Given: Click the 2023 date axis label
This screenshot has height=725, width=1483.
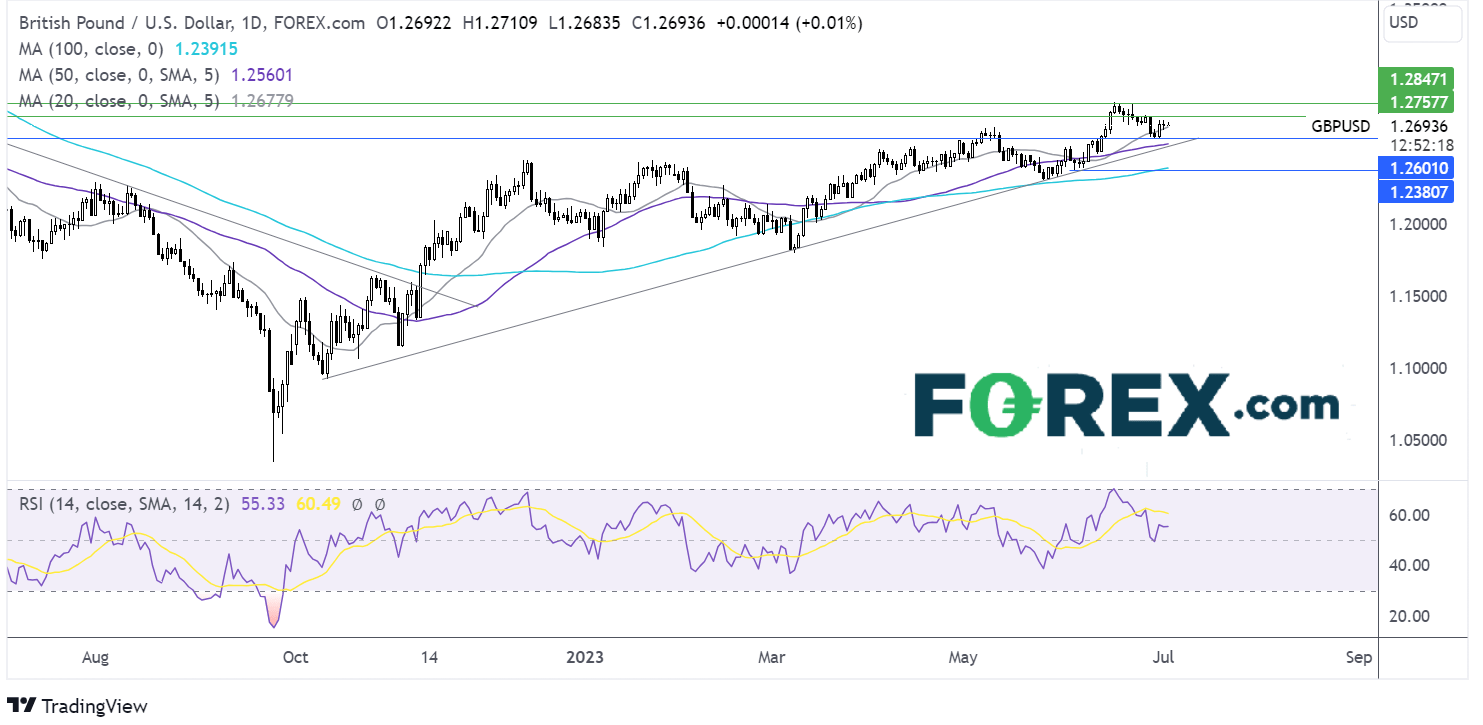Looking at the screenshot, I should [x=584, y=657].
